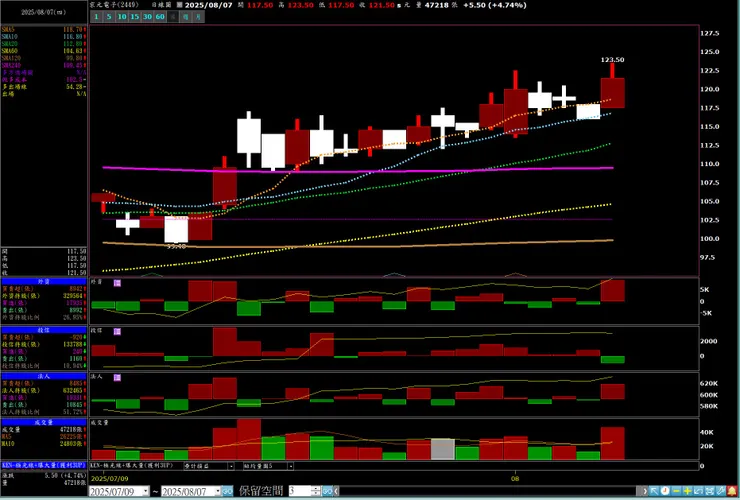Viewport: 740px width, 500px height.
Task: Click the 123.50 high price label on chart
Action: (612, 59)
